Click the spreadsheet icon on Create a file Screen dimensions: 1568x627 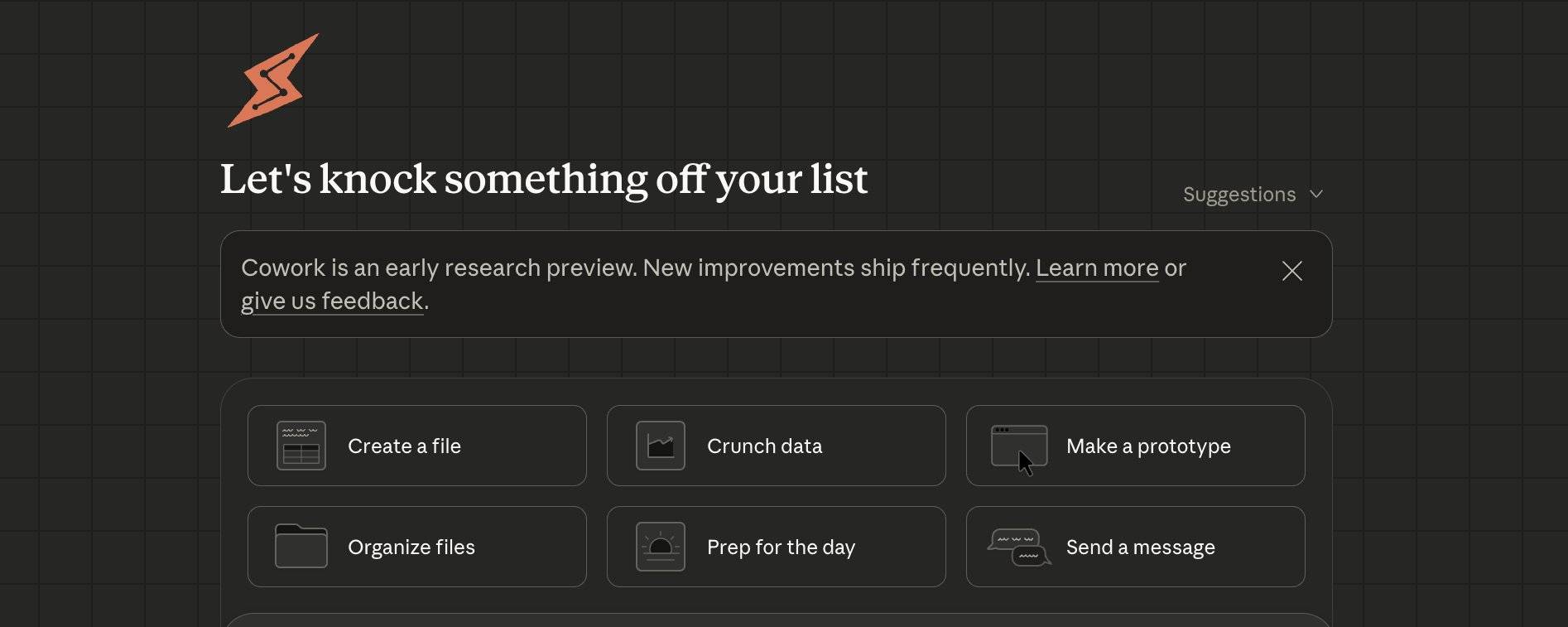click(x=301, y=446)
